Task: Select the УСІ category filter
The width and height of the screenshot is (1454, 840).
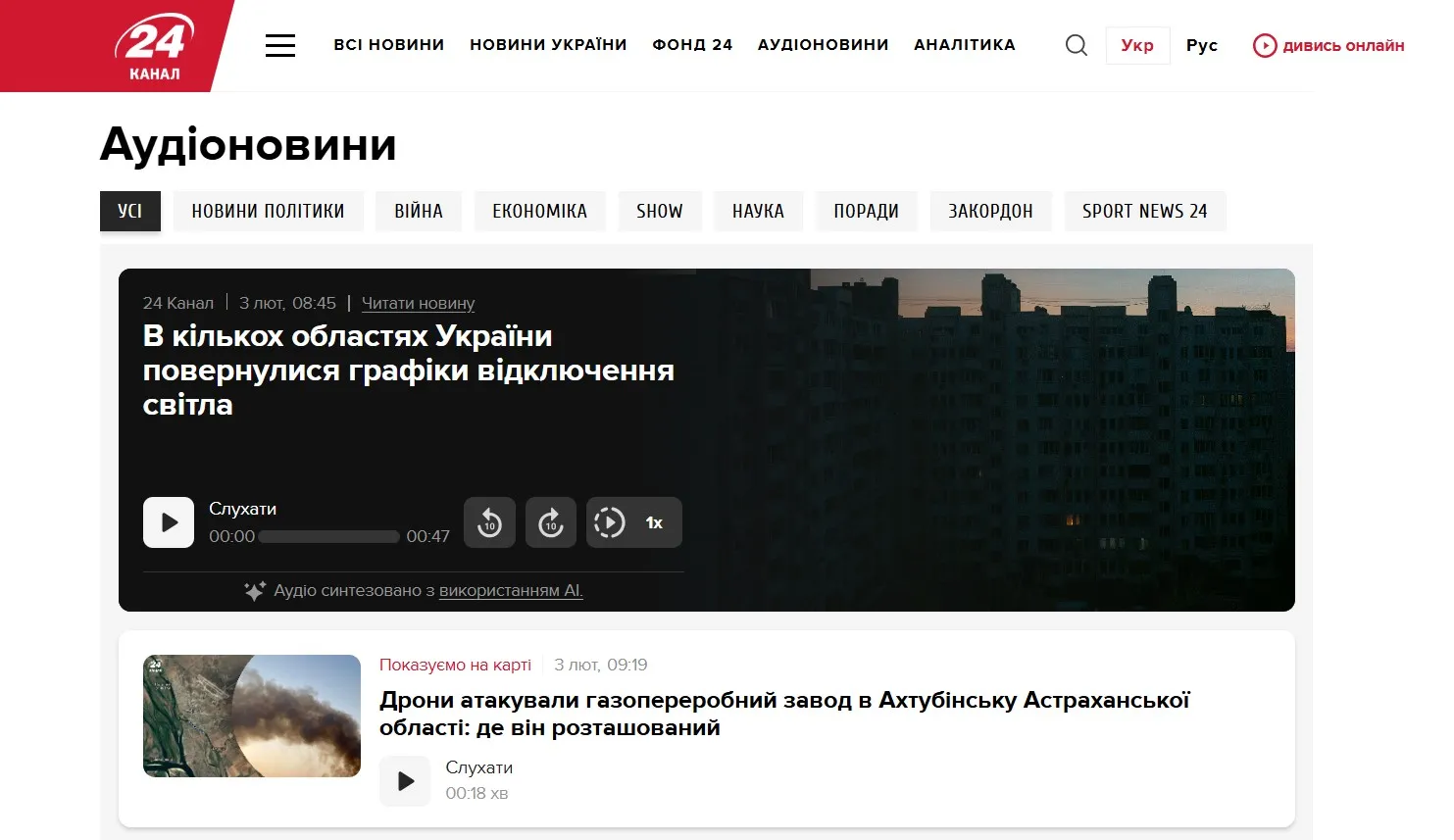Action: (x=130, y=211)
